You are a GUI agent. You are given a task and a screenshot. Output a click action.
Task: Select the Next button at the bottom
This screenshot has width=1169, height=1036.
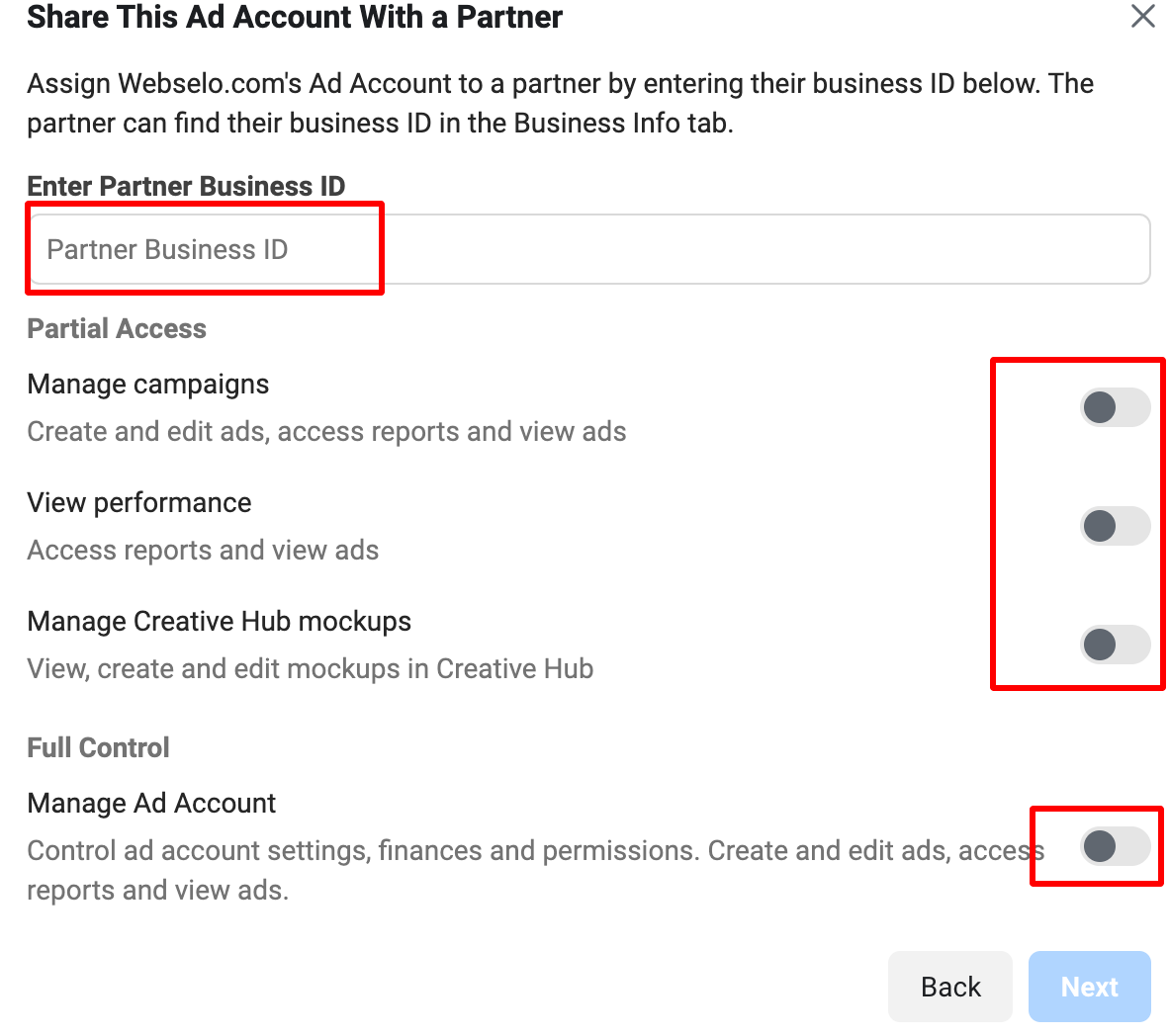1089,986
